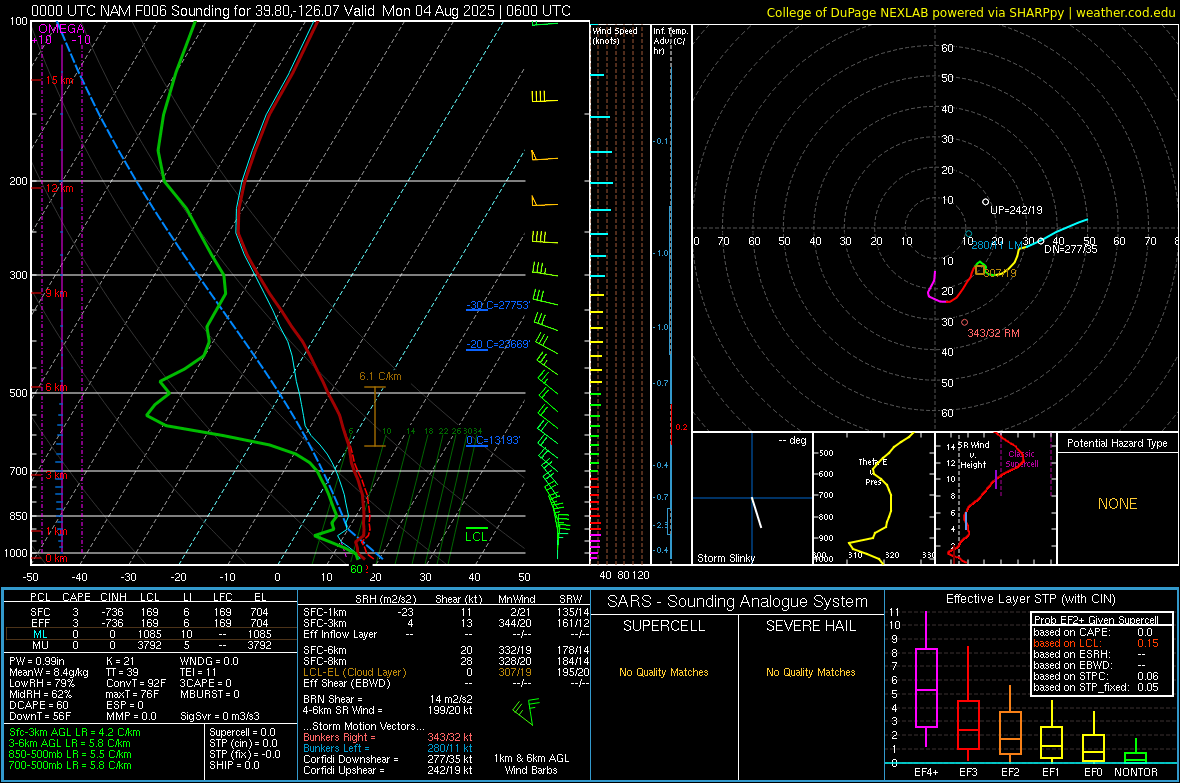Click the 9 km height marker
The height and width of the screenshot is (783, 1180).
coord(56,293)
